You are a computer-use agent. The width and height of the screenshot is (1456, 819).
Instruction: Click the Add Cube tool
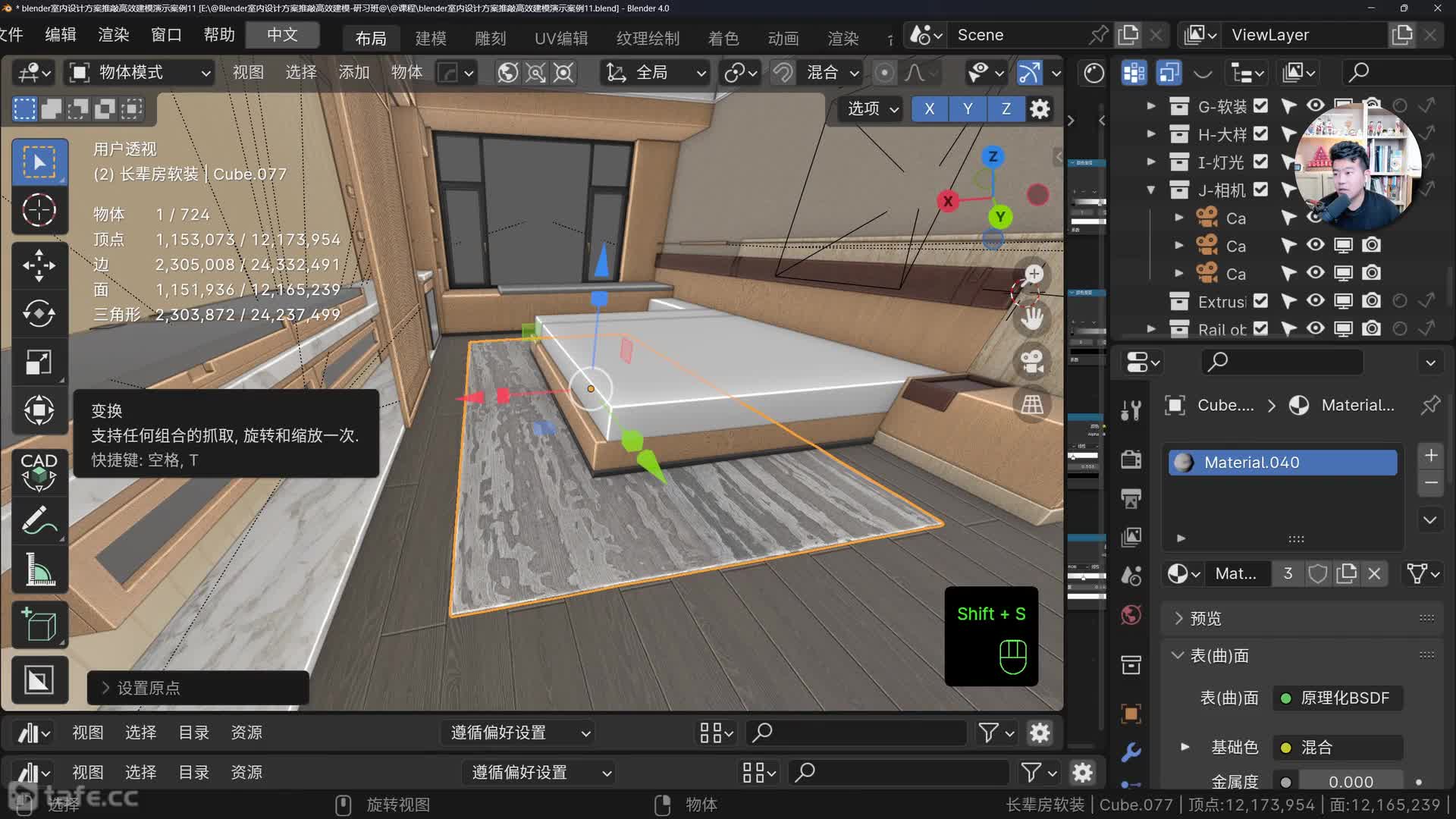pyautogui.click(x=39, y=625)
